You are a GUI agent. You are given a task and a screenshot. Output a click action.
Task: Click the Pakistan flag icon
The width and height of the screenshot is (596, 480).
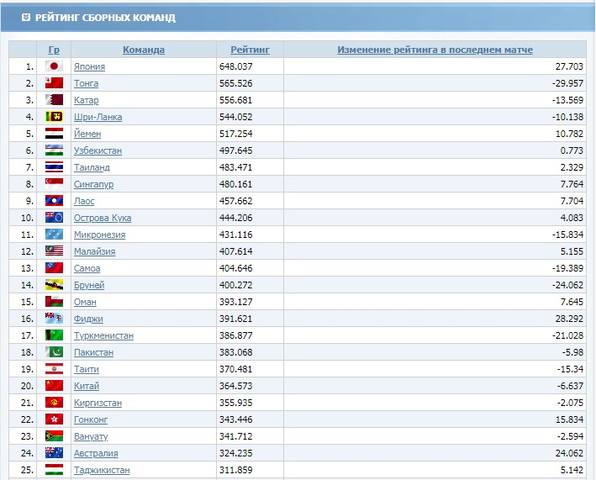[x=54, y=352]
